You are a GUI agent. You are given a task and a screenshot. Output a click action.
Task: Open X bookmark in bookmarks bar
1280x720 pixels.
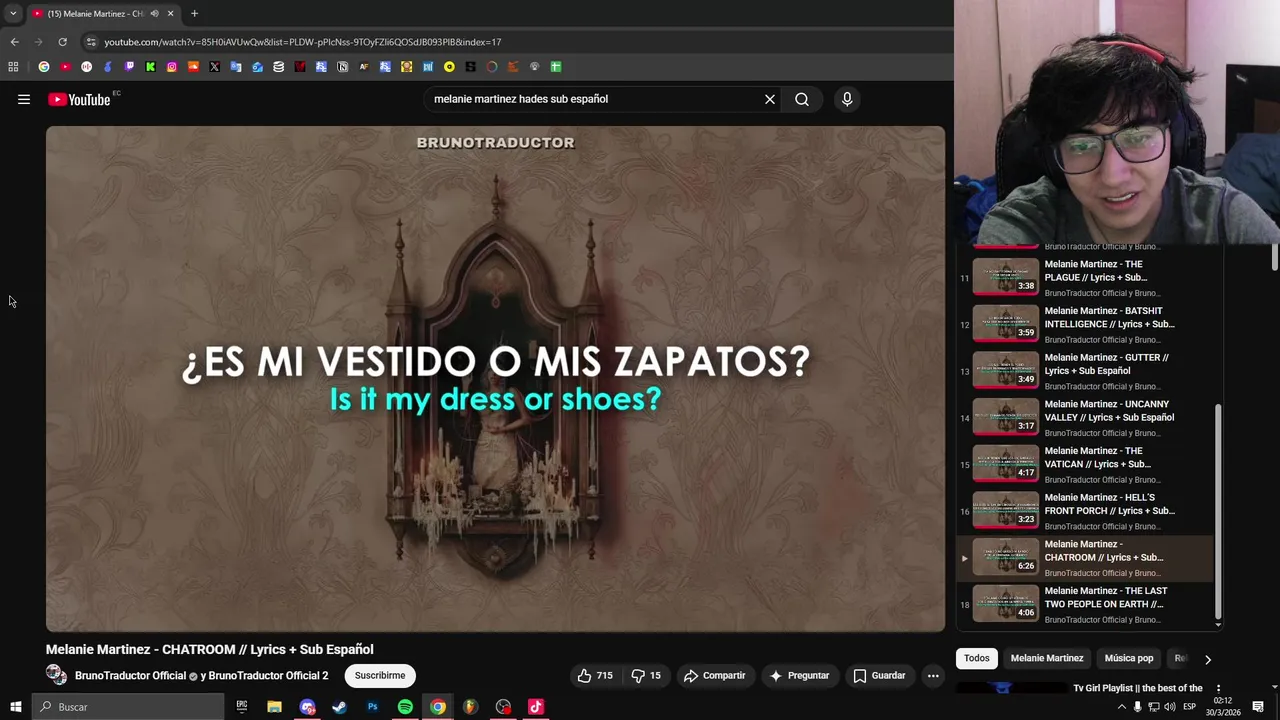click(214, 67)
